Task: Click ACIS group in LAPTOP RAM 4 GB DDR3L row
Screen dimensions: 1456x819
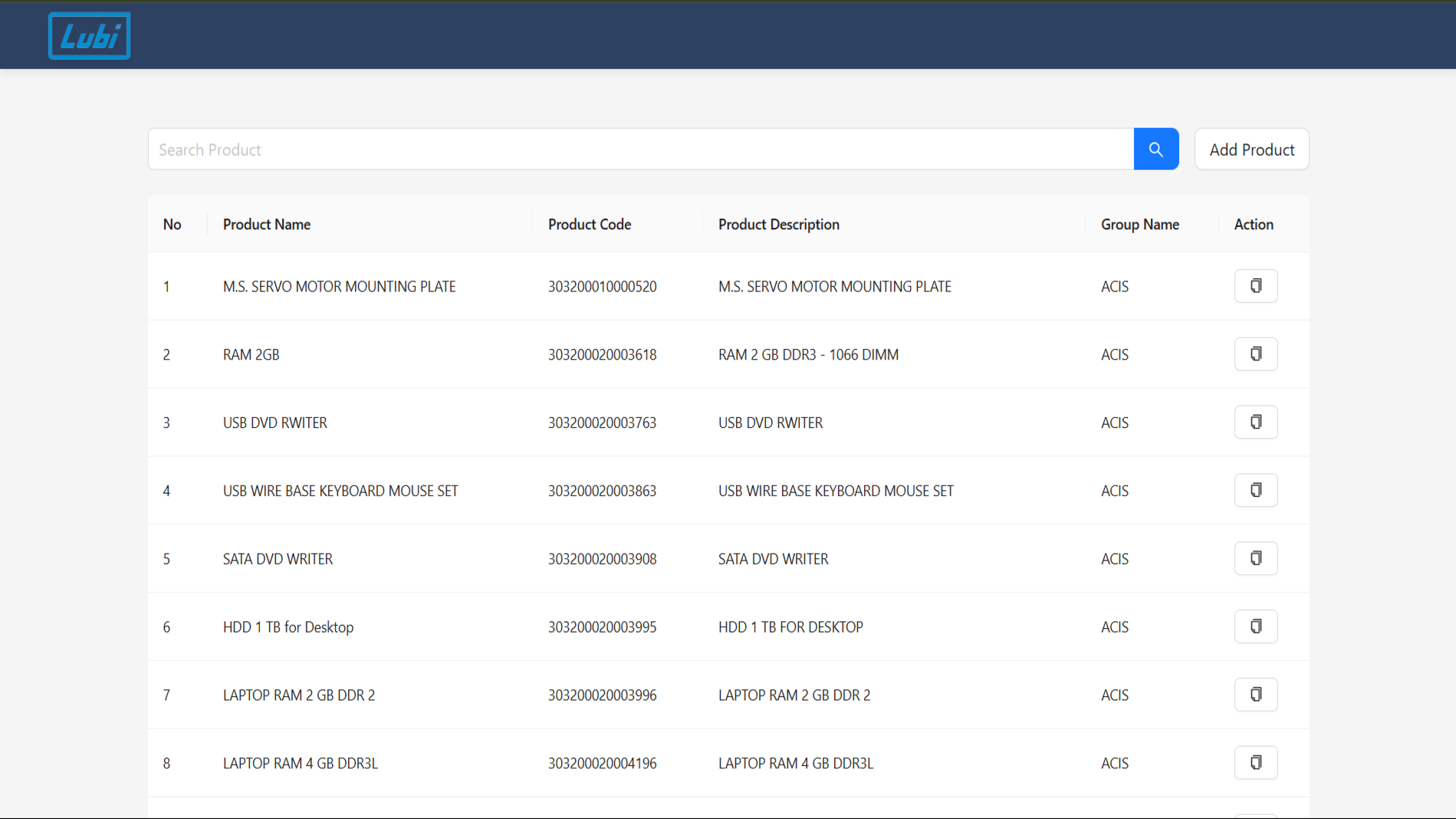Action: point(1114,764)
